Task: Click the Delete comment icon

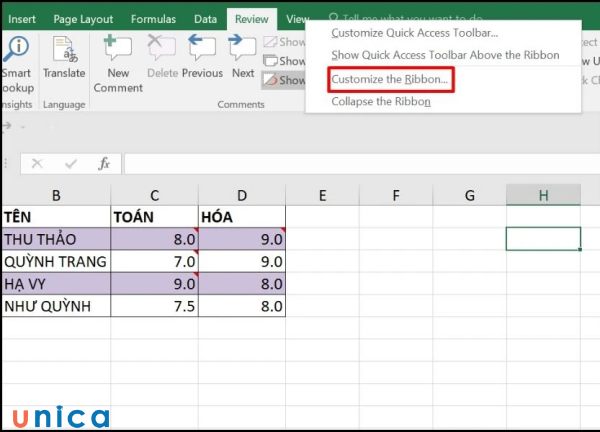Action: (161, 58)
